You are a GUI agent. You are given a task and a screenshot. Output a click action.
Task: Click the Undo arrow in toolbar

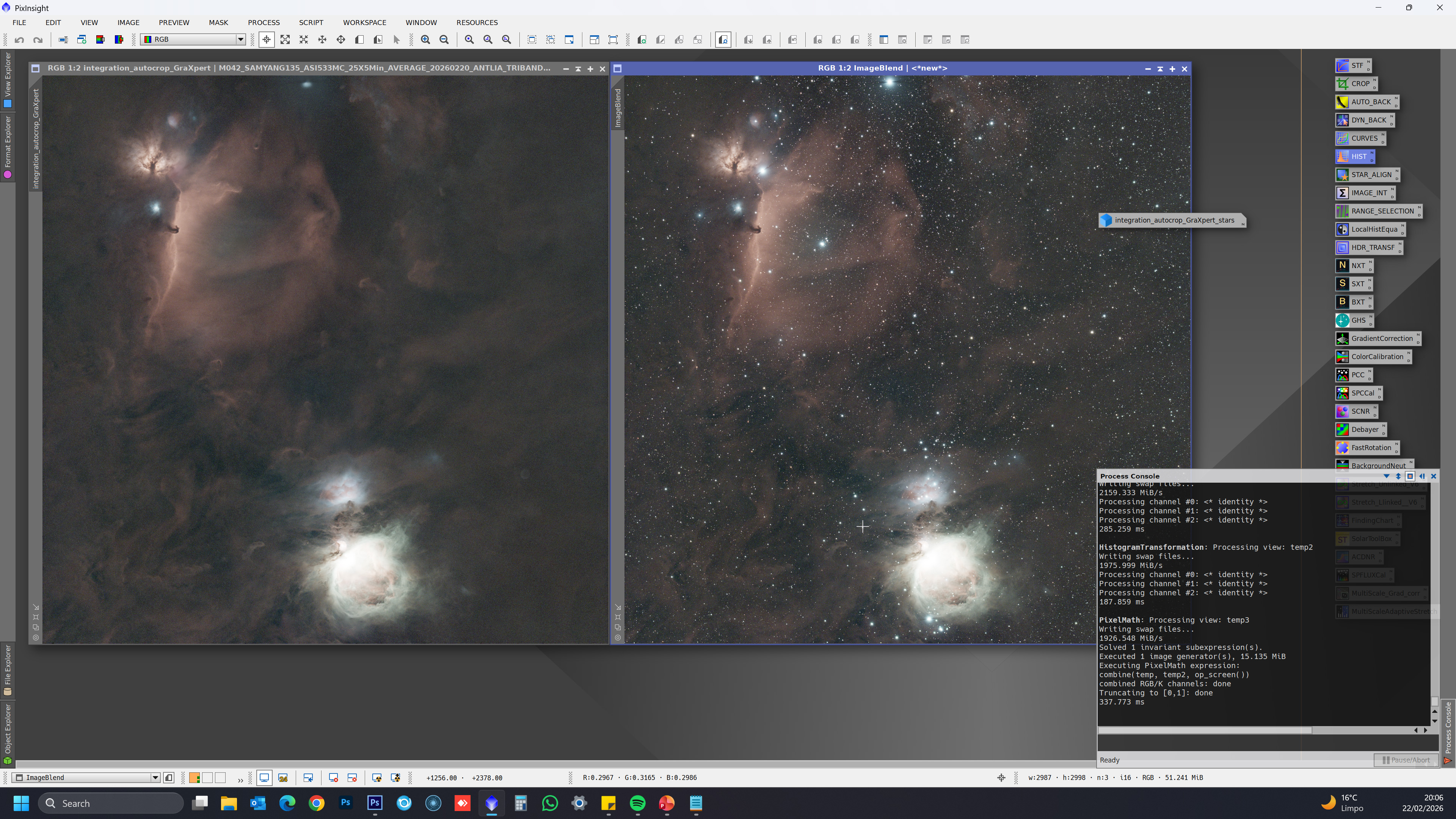point(19,39)
